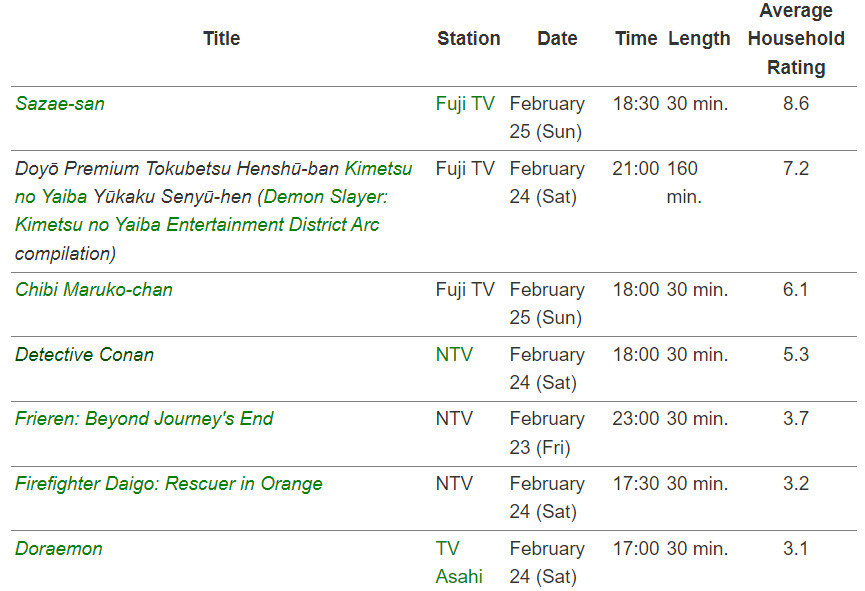Click the TV Asahi station link
Viewport: 865px width, 591px height.
click(x=459, y=562)
